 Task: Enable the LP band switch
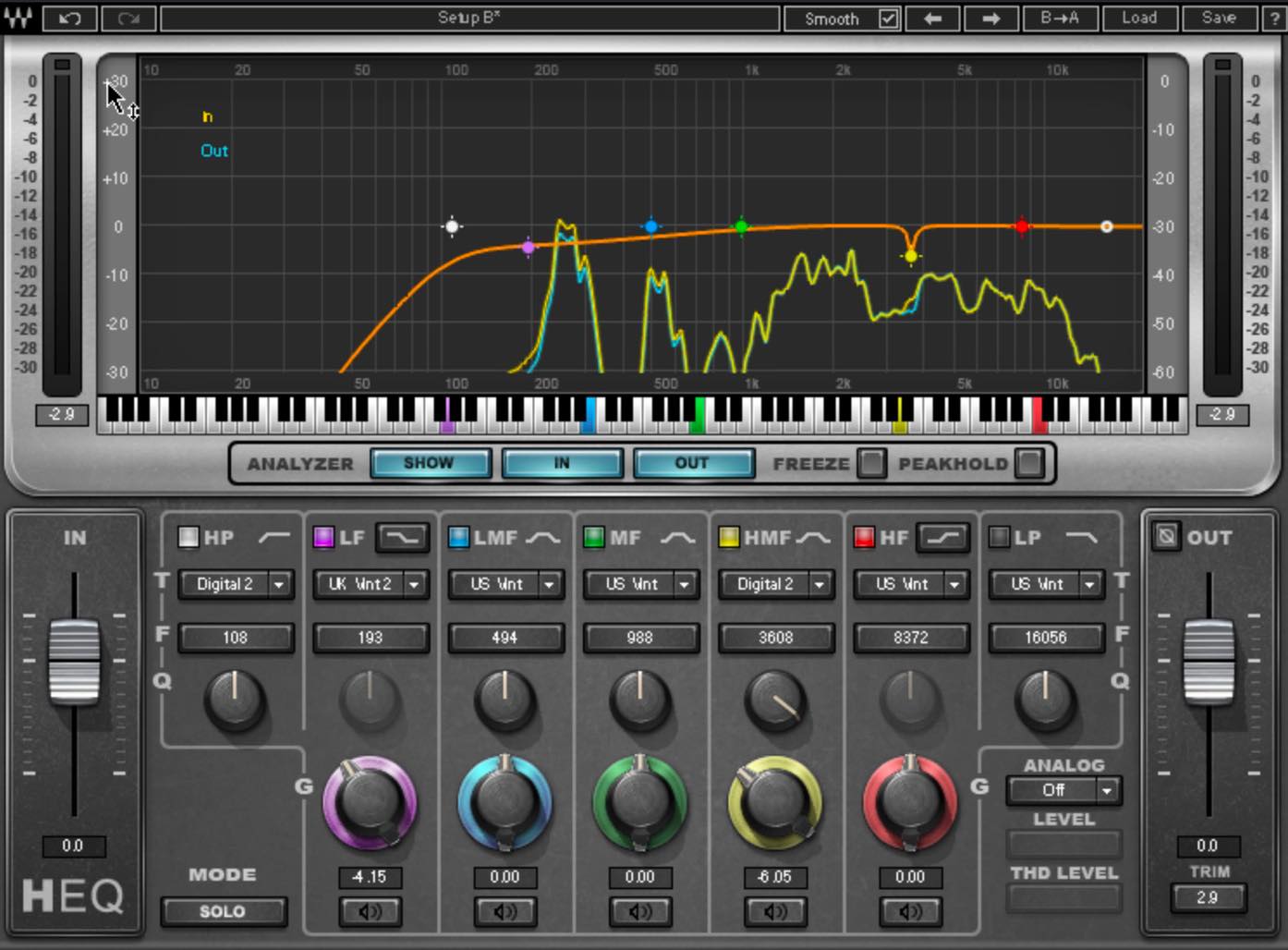(x=999, y=537)
